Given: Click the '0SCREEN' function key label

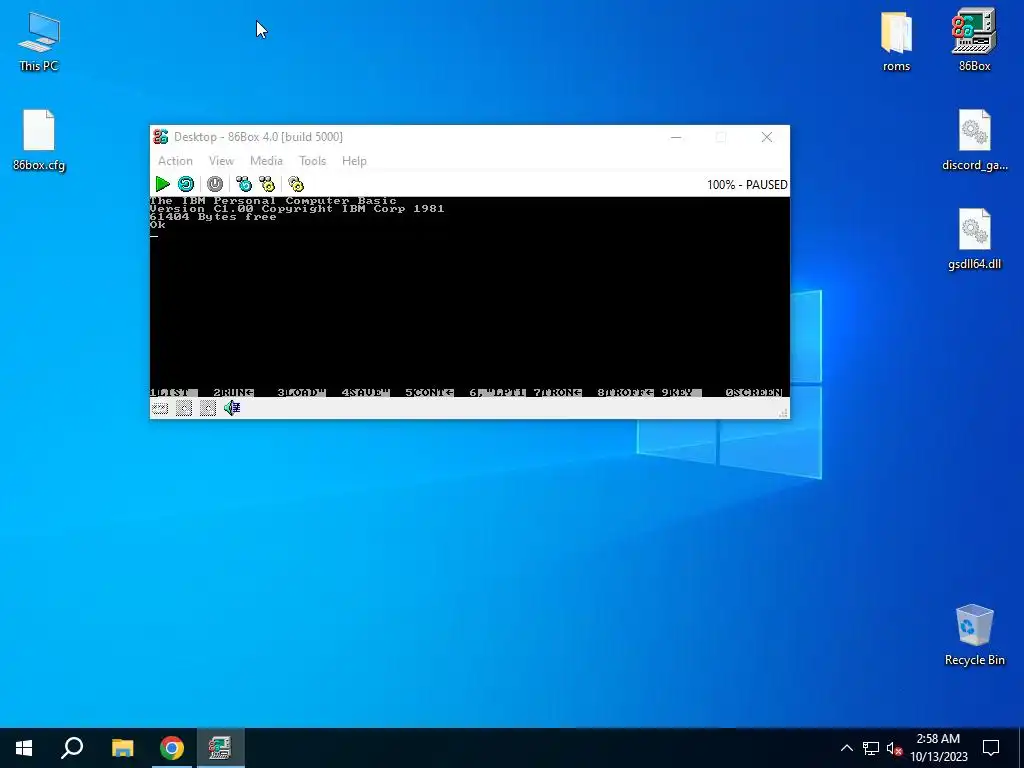Looking at the screenshot, I should click(x=754, y=392).
